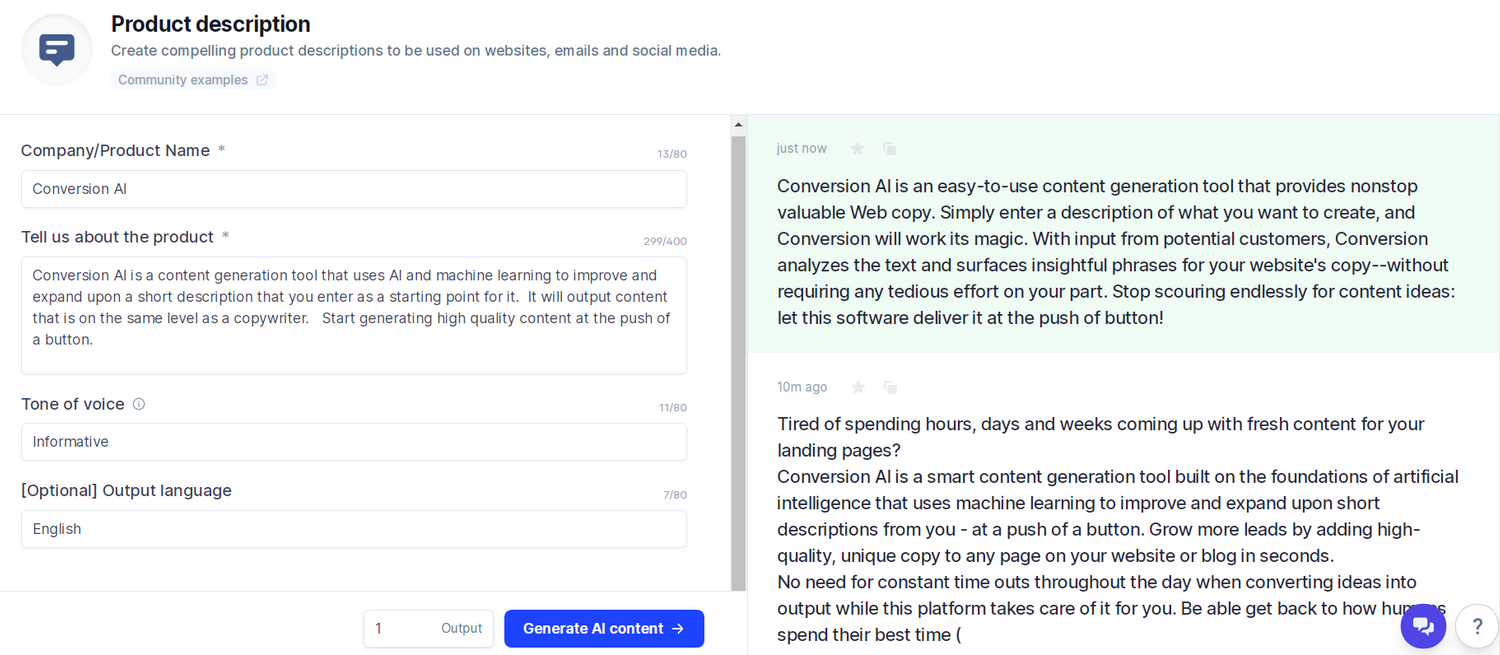The width and height of the screenshot is (1500, 655).
Task: Click the Product description speech bubble logo
Action: click(x=56, y=48)
